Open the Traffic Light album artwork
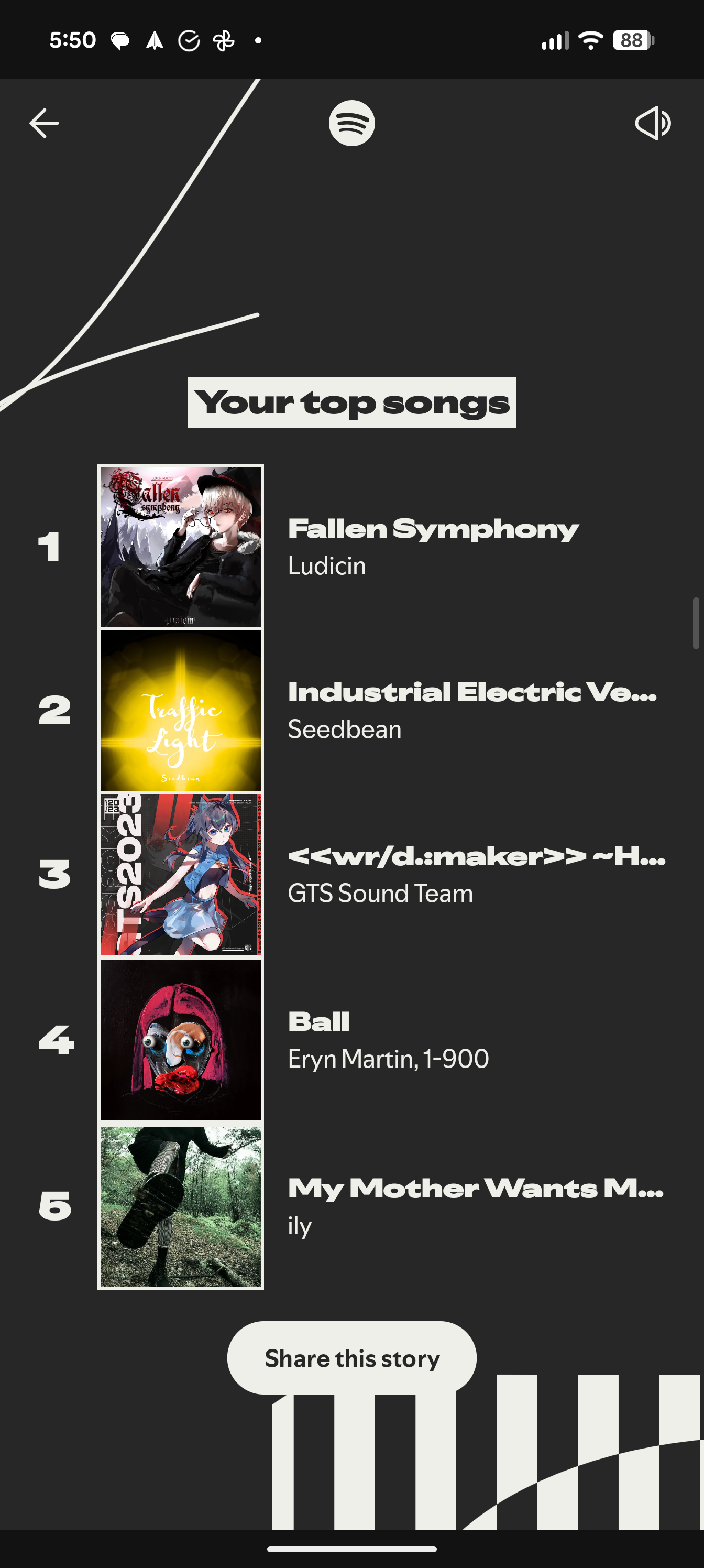This screenshot has width=704, height=1568. pos(181,710)
